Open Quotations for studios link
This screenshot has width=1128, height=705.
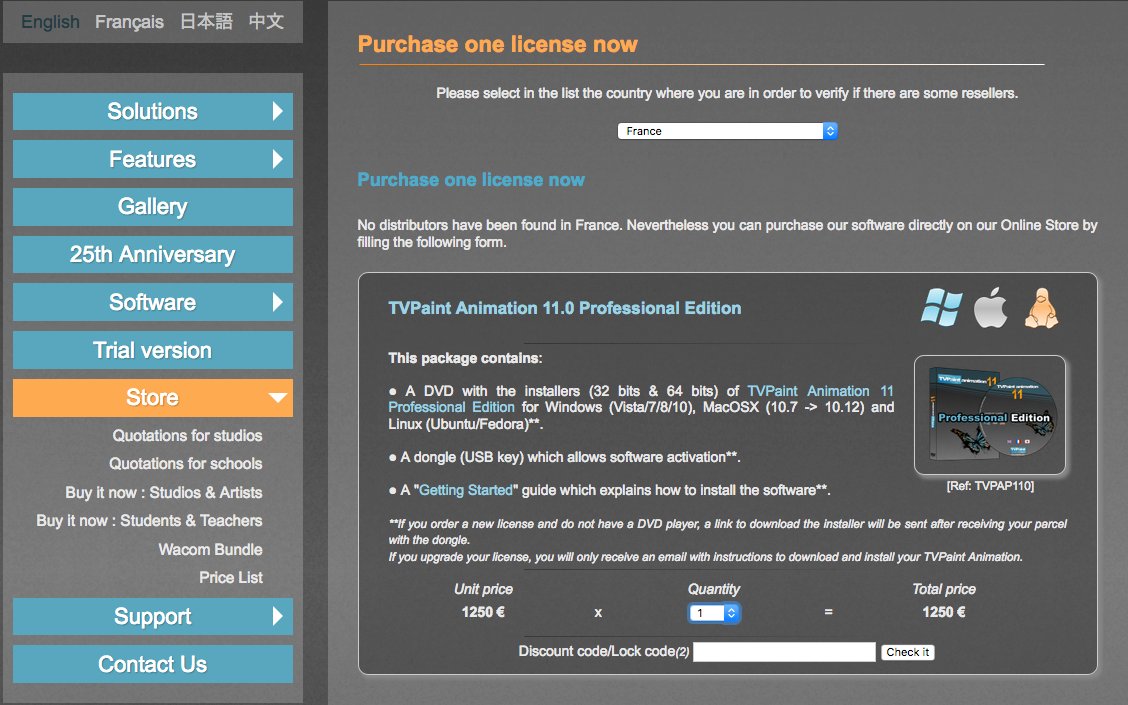click(187, 435)
